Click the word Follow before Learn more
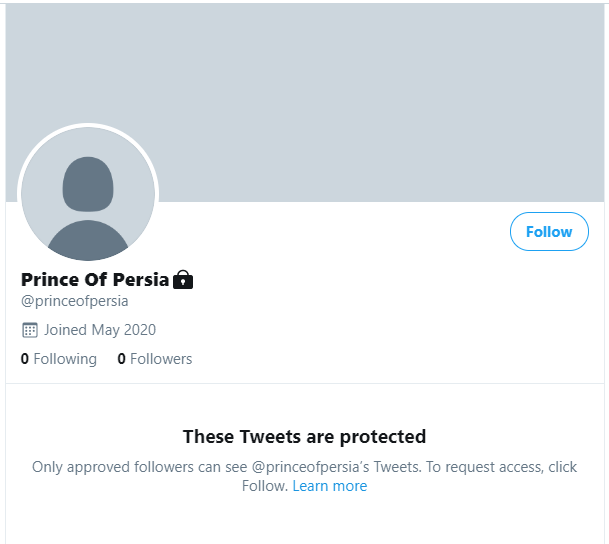This screenshot has width=609, height=544. (x=264, y=486)
